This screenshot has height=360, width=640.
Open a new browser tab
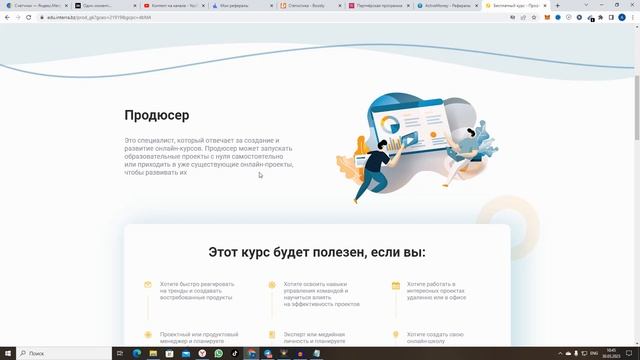coord(558,6)
